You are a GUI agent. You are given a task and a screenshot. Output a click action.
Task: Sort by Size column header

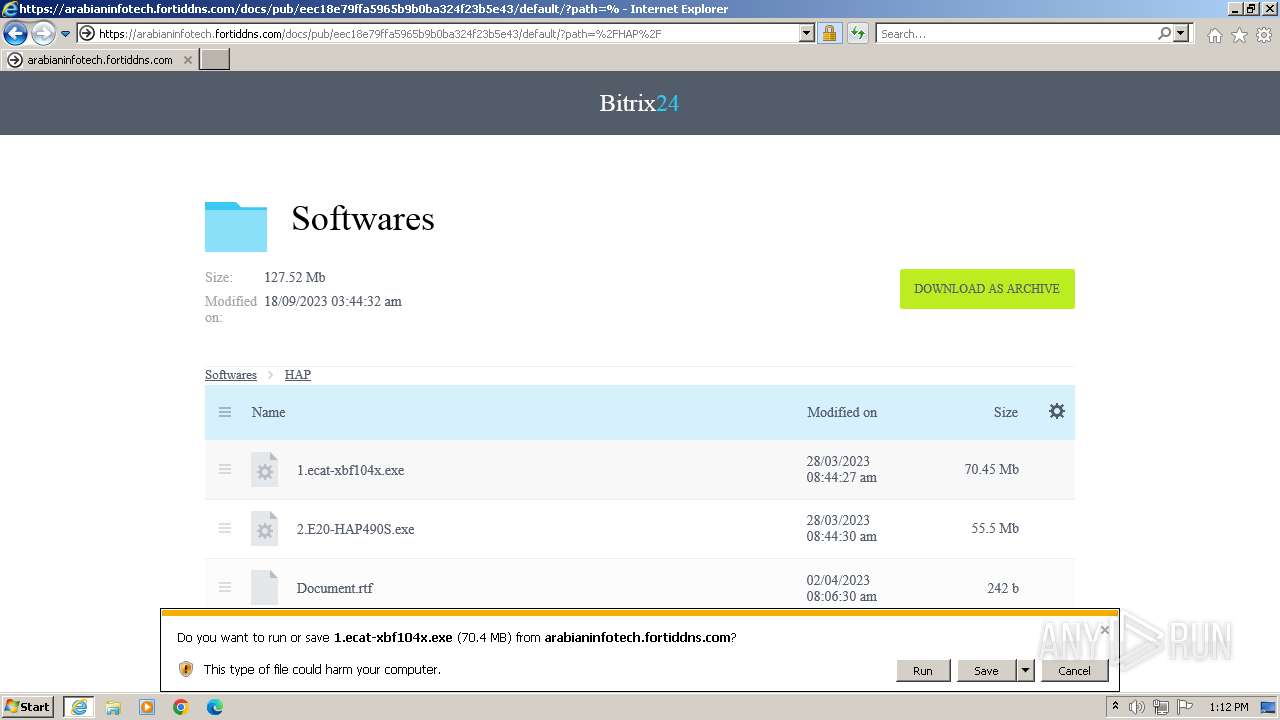click(x=1006, y=412)
